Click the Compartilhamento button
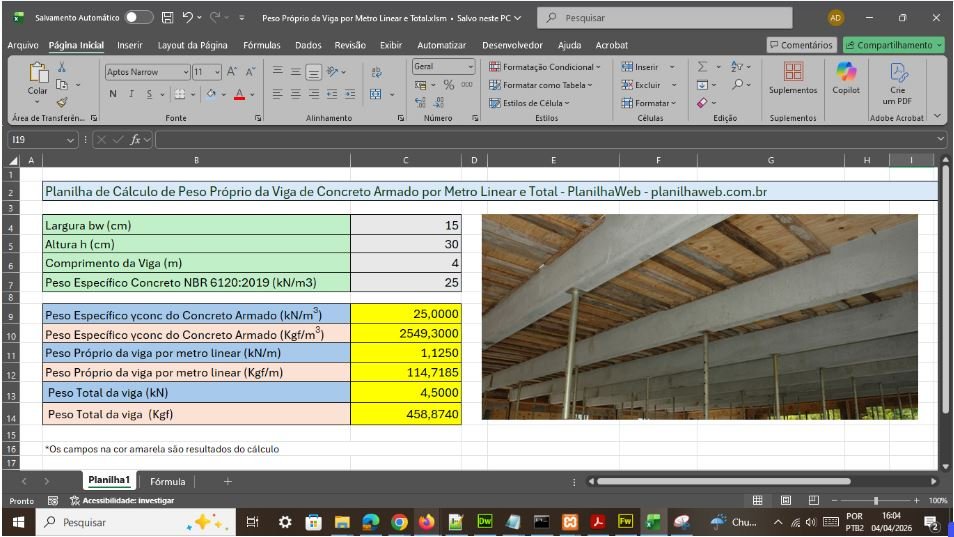Screen dimensions: 954x537 pyautogui.click(x=892, y=45)
